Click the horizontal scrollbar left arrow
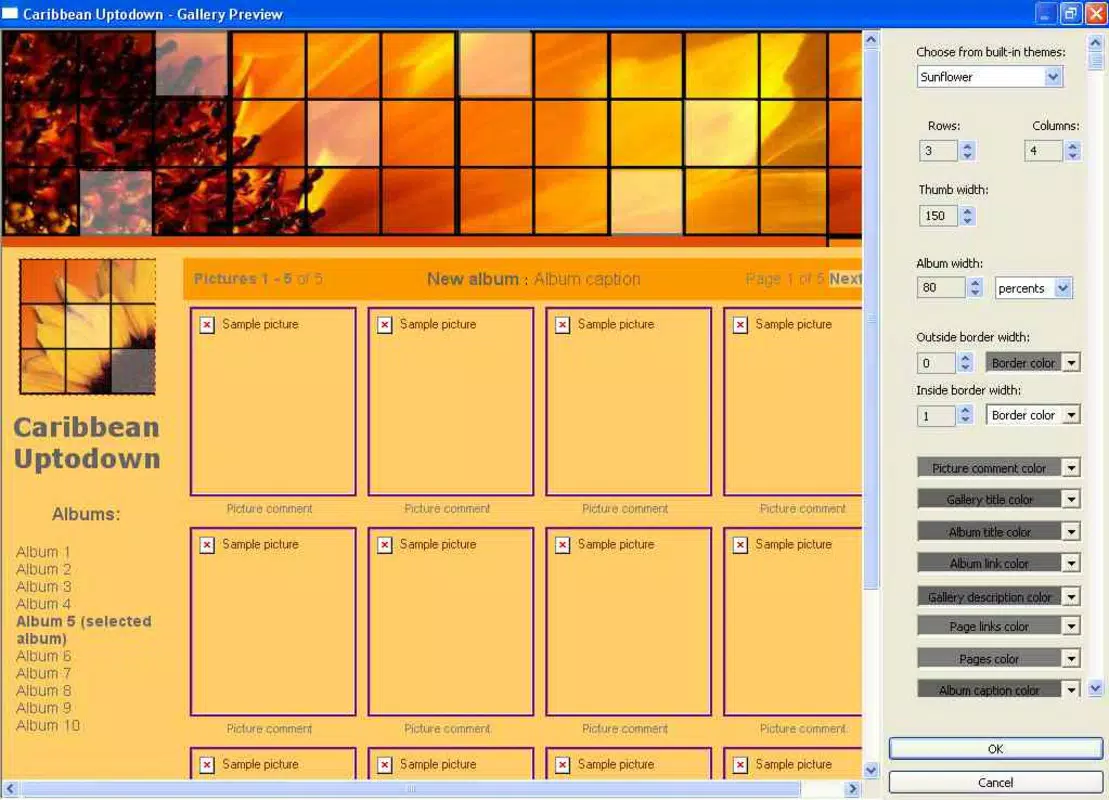The image size is (1109, 800). (10, 788)
